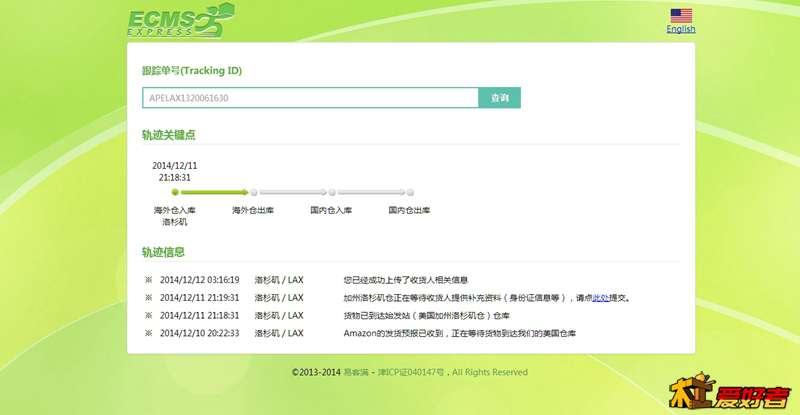Click the 您已经成功上传了收货人相关信息 message
The height and width of the screenshot is (415, 800).
click(406, 280)
